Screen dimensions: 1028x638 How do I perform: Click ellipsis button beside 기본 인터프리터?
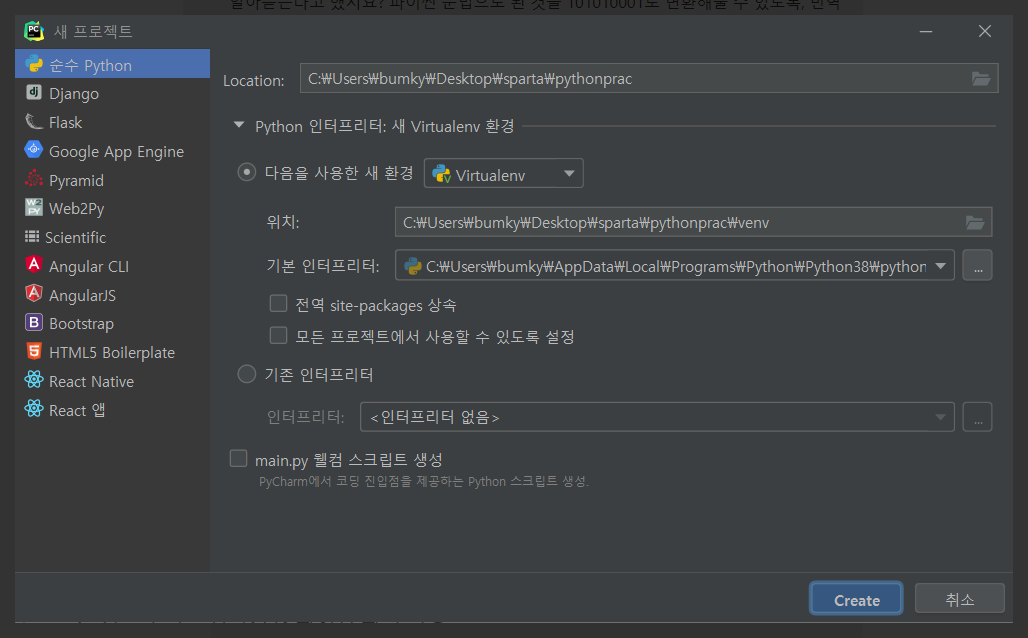(x=978, y=266)
